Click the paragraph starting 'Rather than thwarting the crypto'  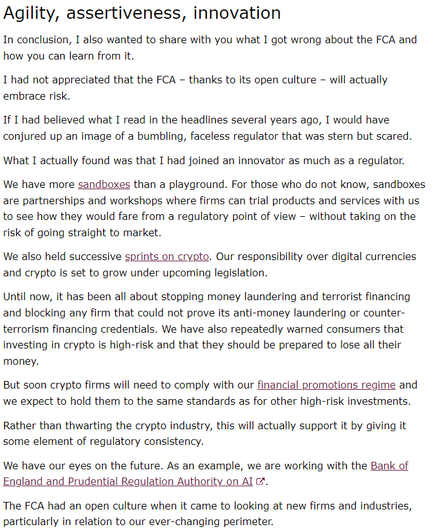pos(205,433)
